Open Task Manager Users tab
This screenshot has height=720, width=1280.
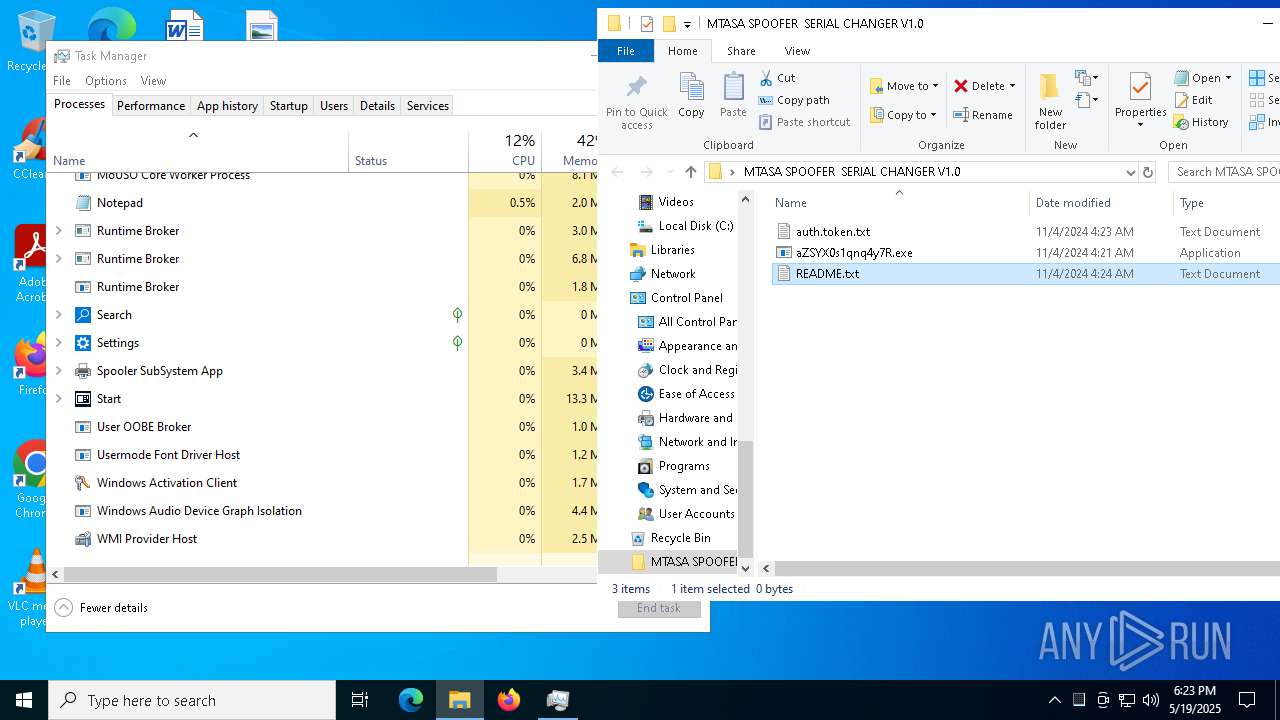334,106
